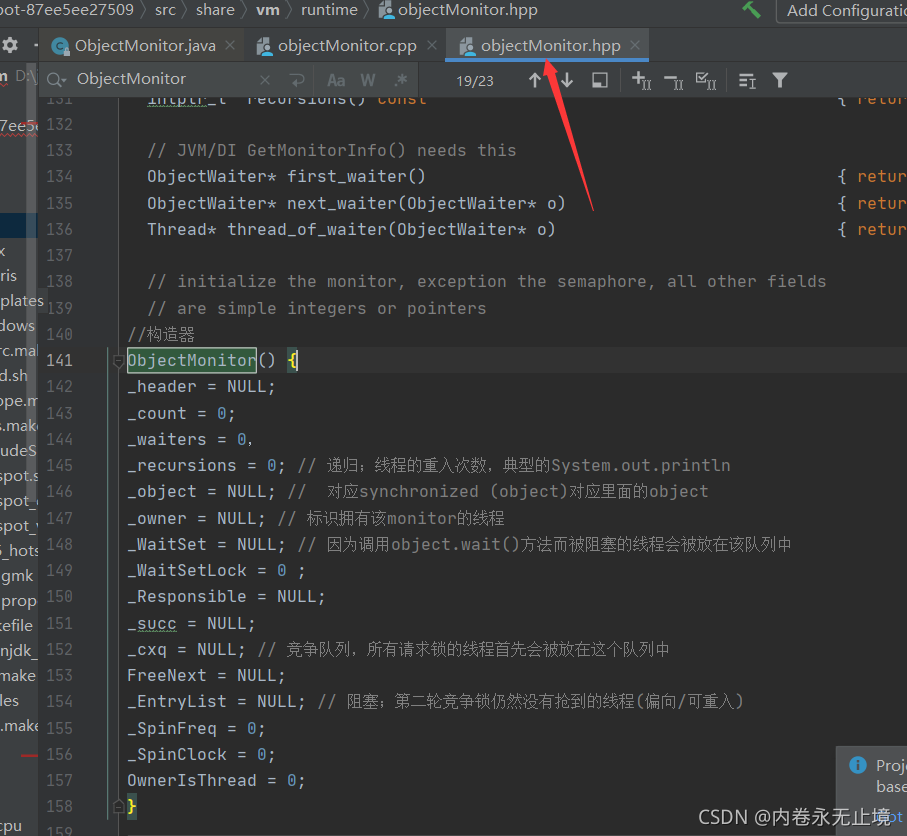907x836 pixels.
Task: Click highlighted ObjectMonitor text on line 141
Action: point(191,360)
